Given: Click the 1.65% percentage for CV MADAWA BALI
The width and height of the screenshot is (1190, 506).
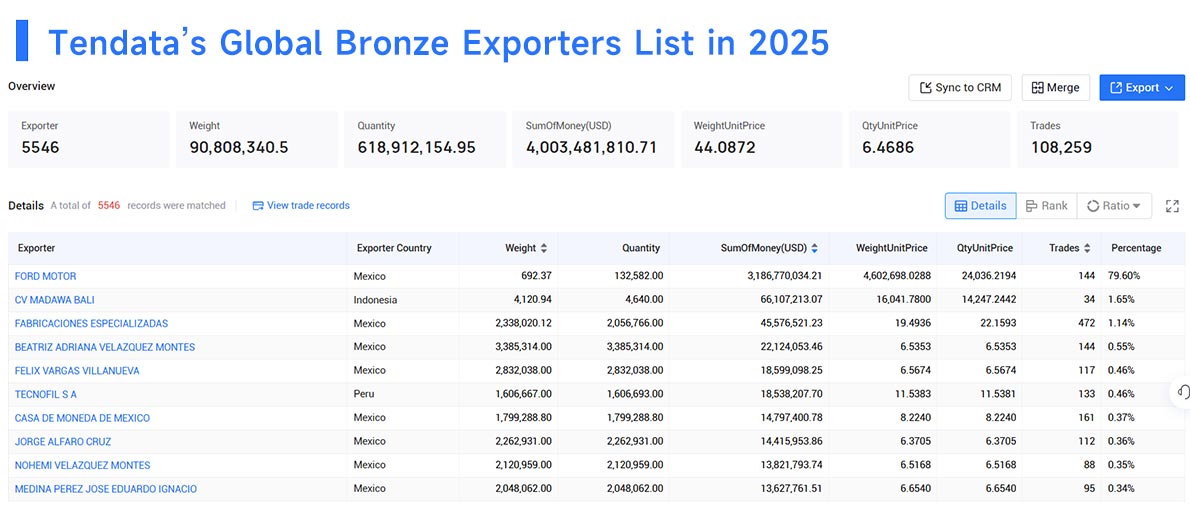Looking at the screenshot, I should coord(1122,300).
